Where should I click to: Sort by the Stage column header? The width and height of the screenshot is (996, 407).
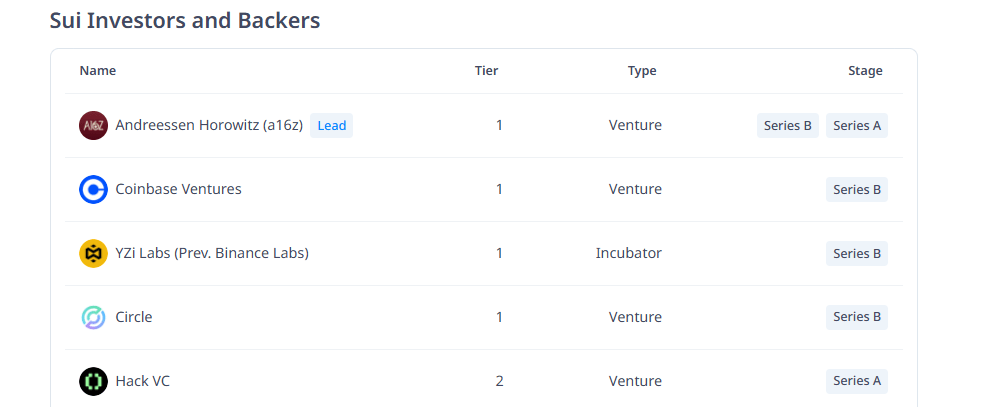pyautogui.click(x=865, y=71)
